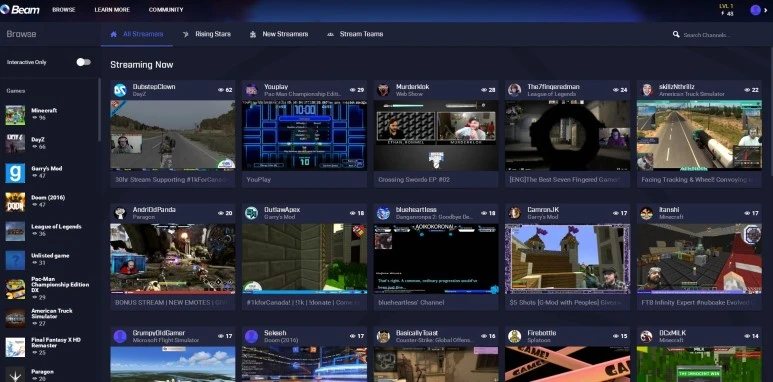Click the LVL 1 indicator in header
This screenshot has height=382, width=773.
[x=727, y=6]
